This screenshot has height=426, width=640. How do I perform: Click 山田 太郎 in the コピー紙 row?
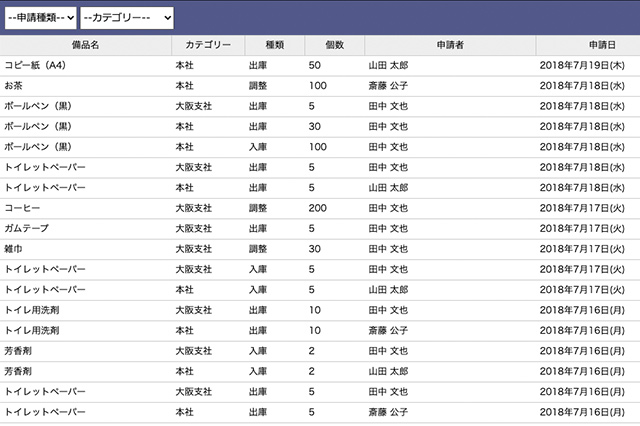click(x=388, y=65)
